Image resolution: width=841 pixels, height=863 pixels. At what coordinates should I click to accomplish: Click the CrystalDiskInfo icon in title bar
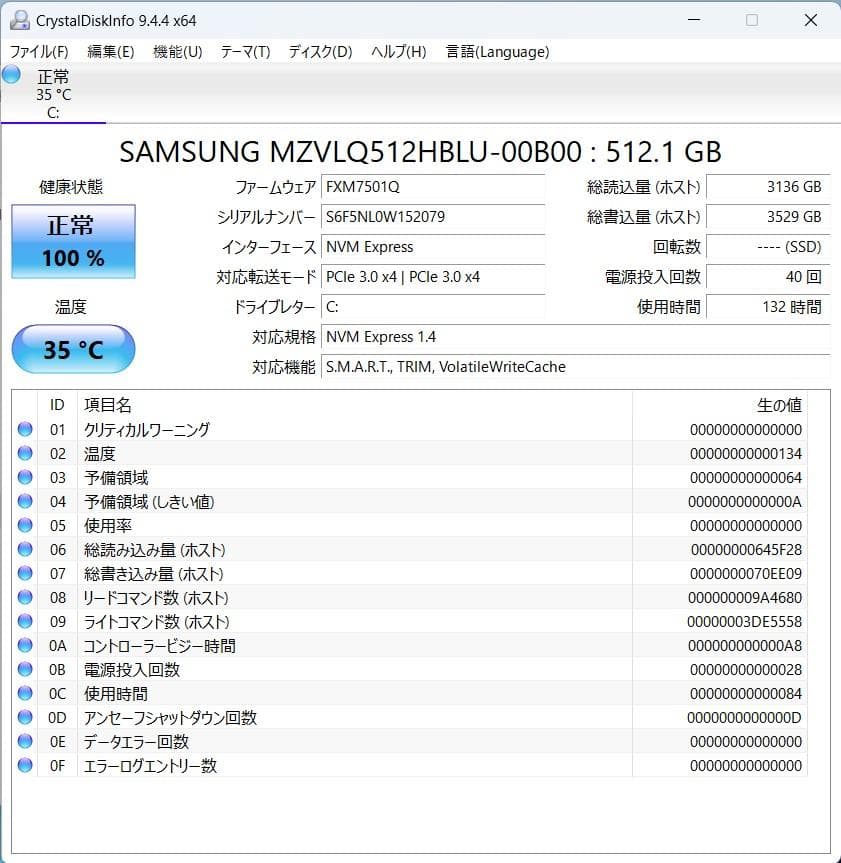21,19
